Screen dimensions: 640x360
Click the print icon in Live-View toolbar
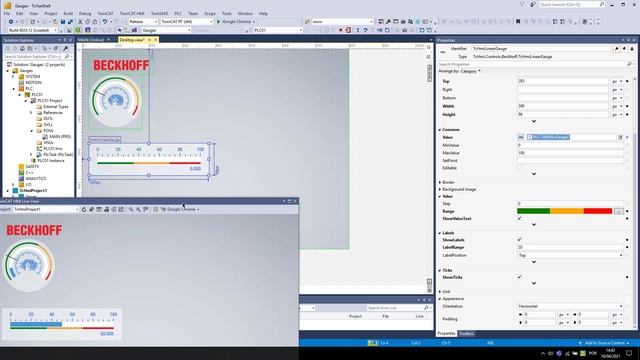[107, 209]
